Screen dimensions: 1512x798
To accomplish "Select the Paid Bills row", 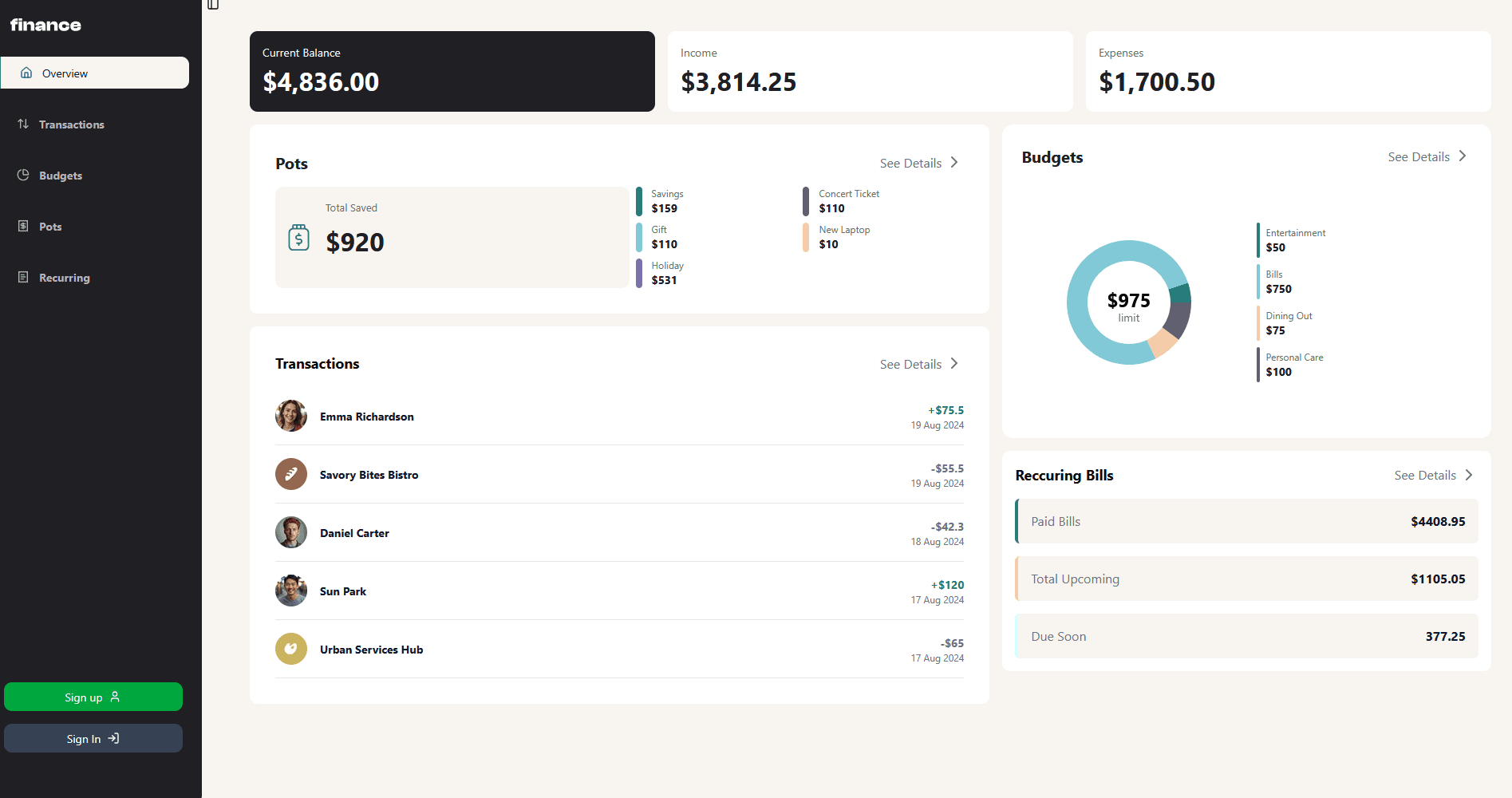I will coord(1246,522).
